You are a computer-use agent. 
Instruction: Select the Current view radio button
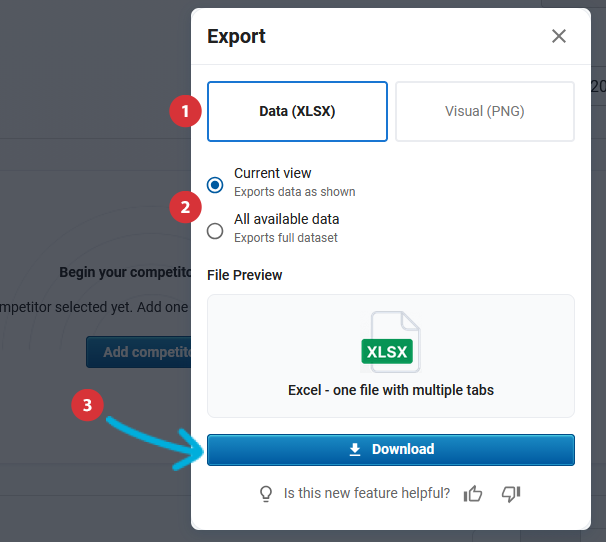click(215, 185)
